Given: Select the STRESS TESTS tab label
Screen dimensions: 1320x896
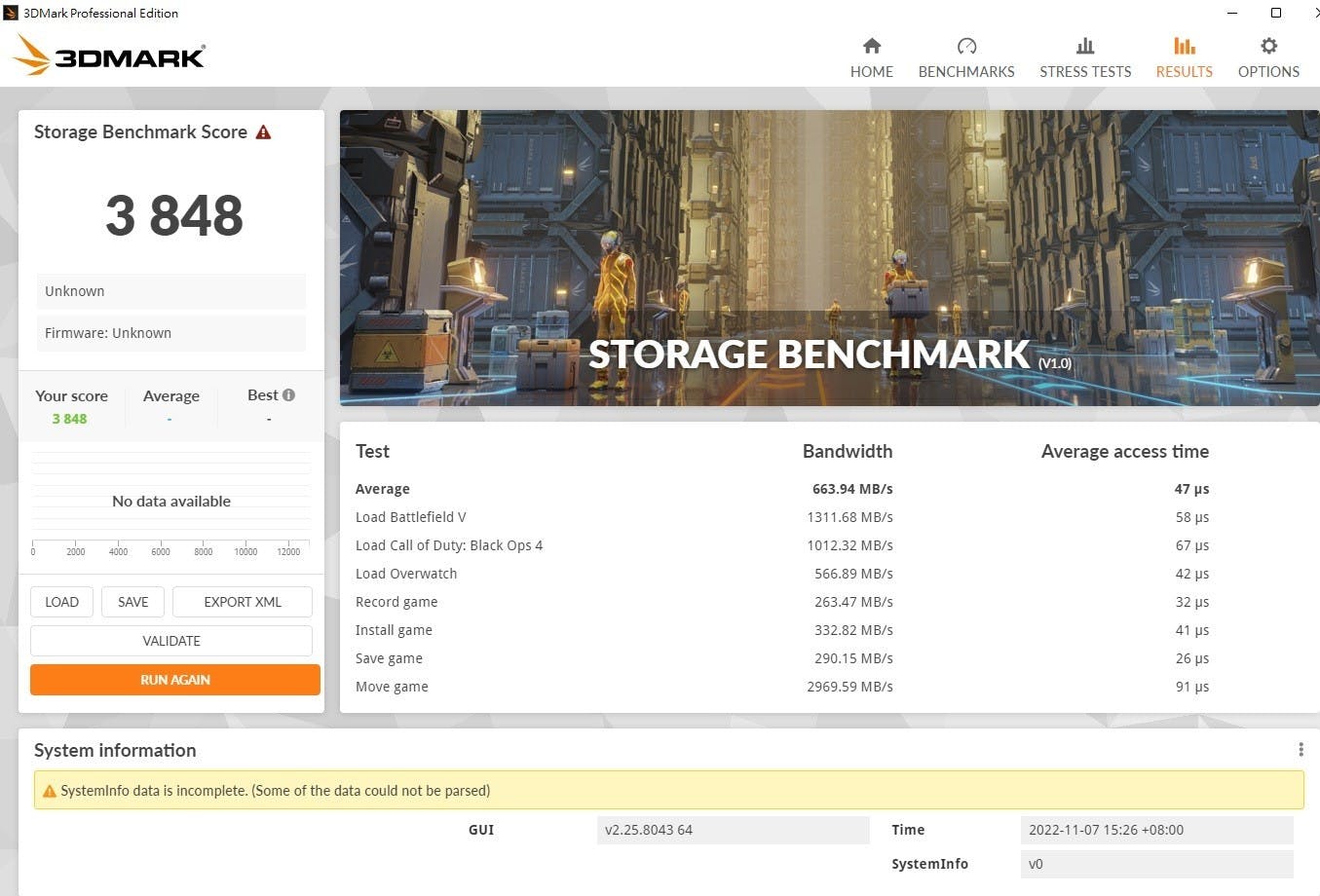Looking at the screenshot, I should pyautogui.click(x=1085, y=72).
